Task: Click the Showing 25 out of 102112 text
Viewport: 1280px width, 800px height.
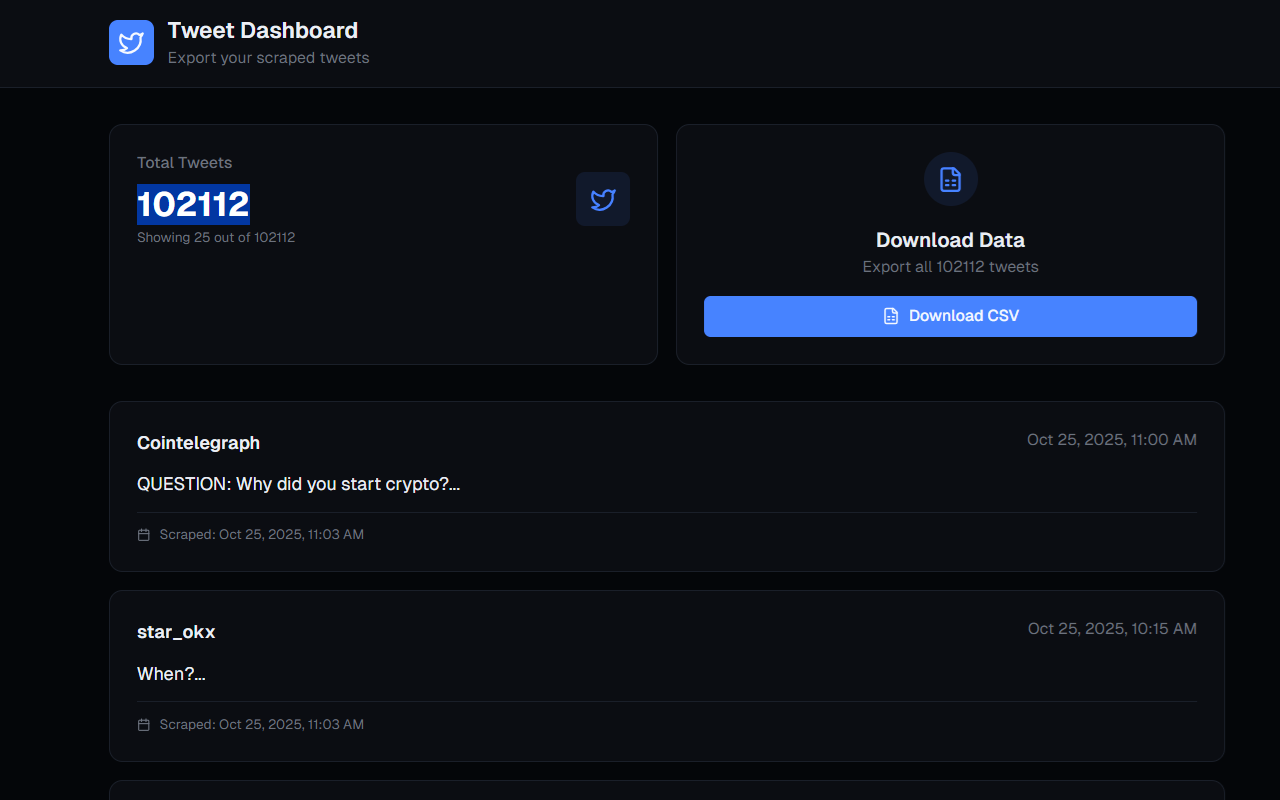Action: [216, 237]
